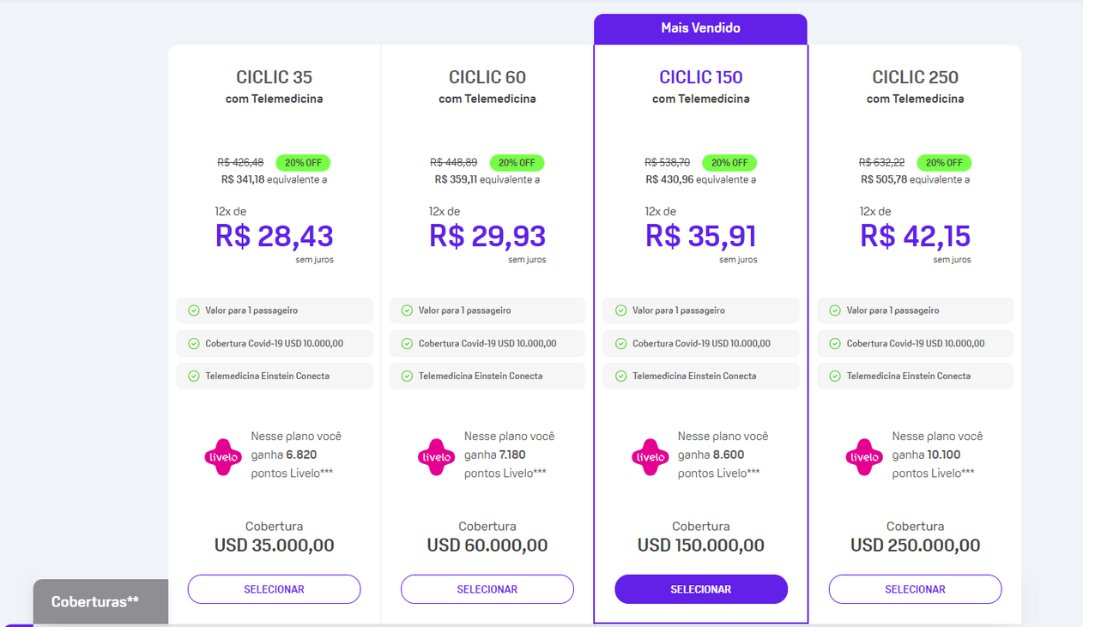Click the Livelo logo in CICLIC 150 plan

point(650,457)
